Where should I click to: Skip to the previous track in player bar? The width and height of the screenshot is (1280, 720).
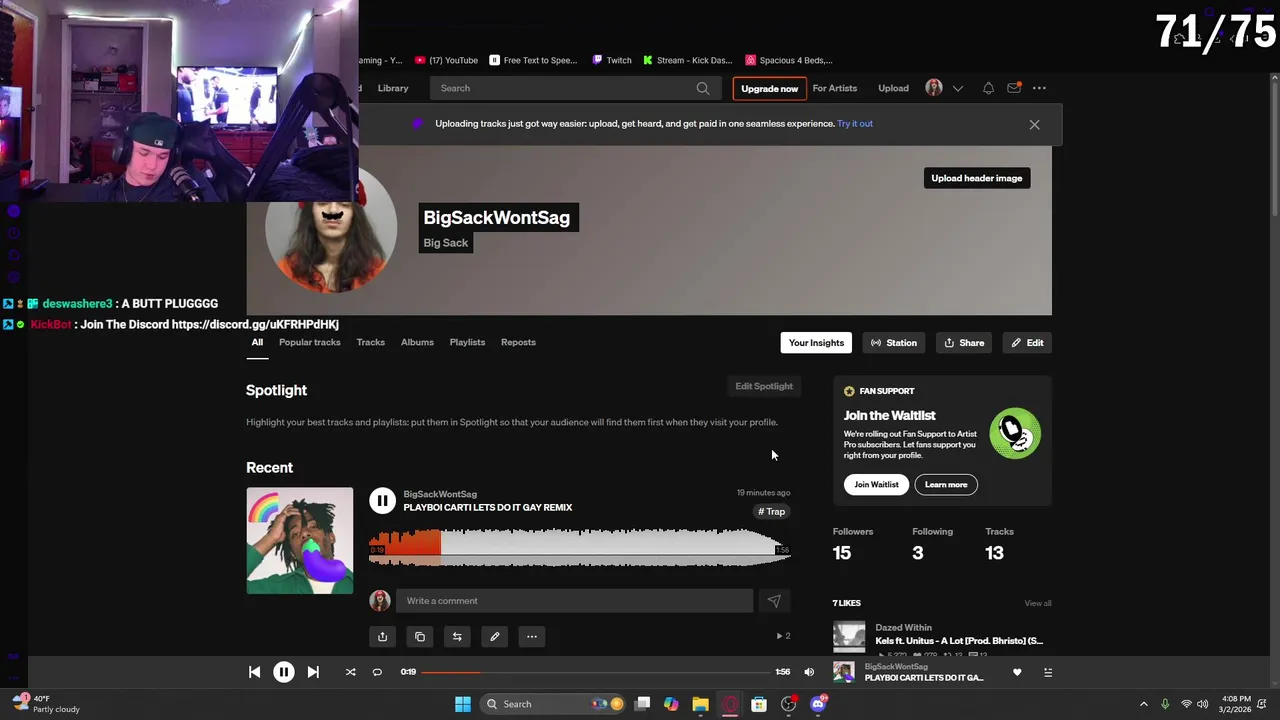coord(254,672)
